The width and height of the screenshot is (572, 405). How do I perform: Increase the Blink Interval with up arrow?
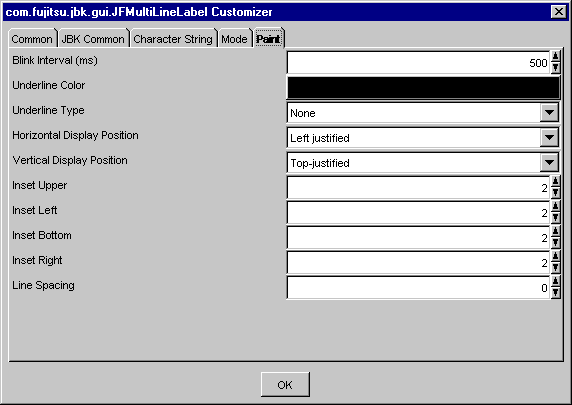[x=555, y=57]
